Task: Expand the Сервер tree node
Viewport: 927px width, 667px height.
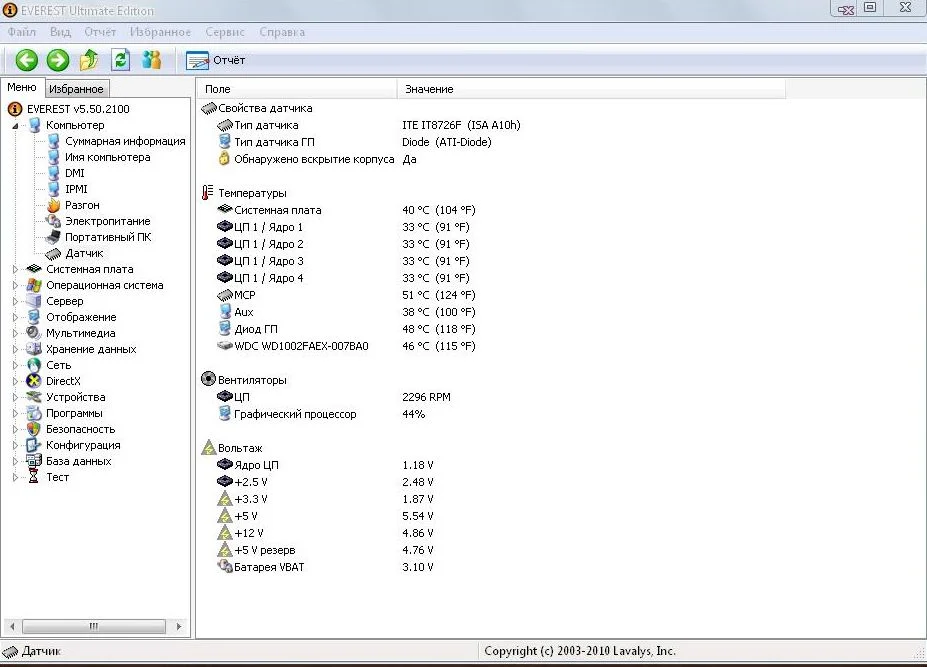Action: tap(15, 301)
